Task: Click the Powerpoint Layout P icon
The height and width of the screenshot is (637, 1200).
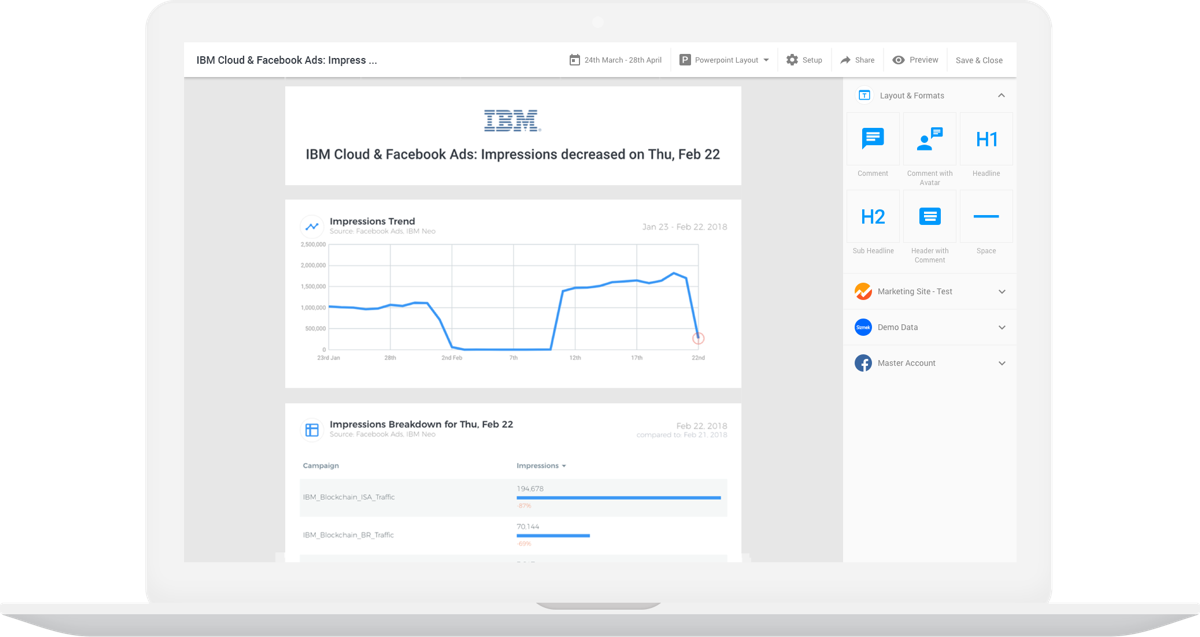Action: coord(685,60)
